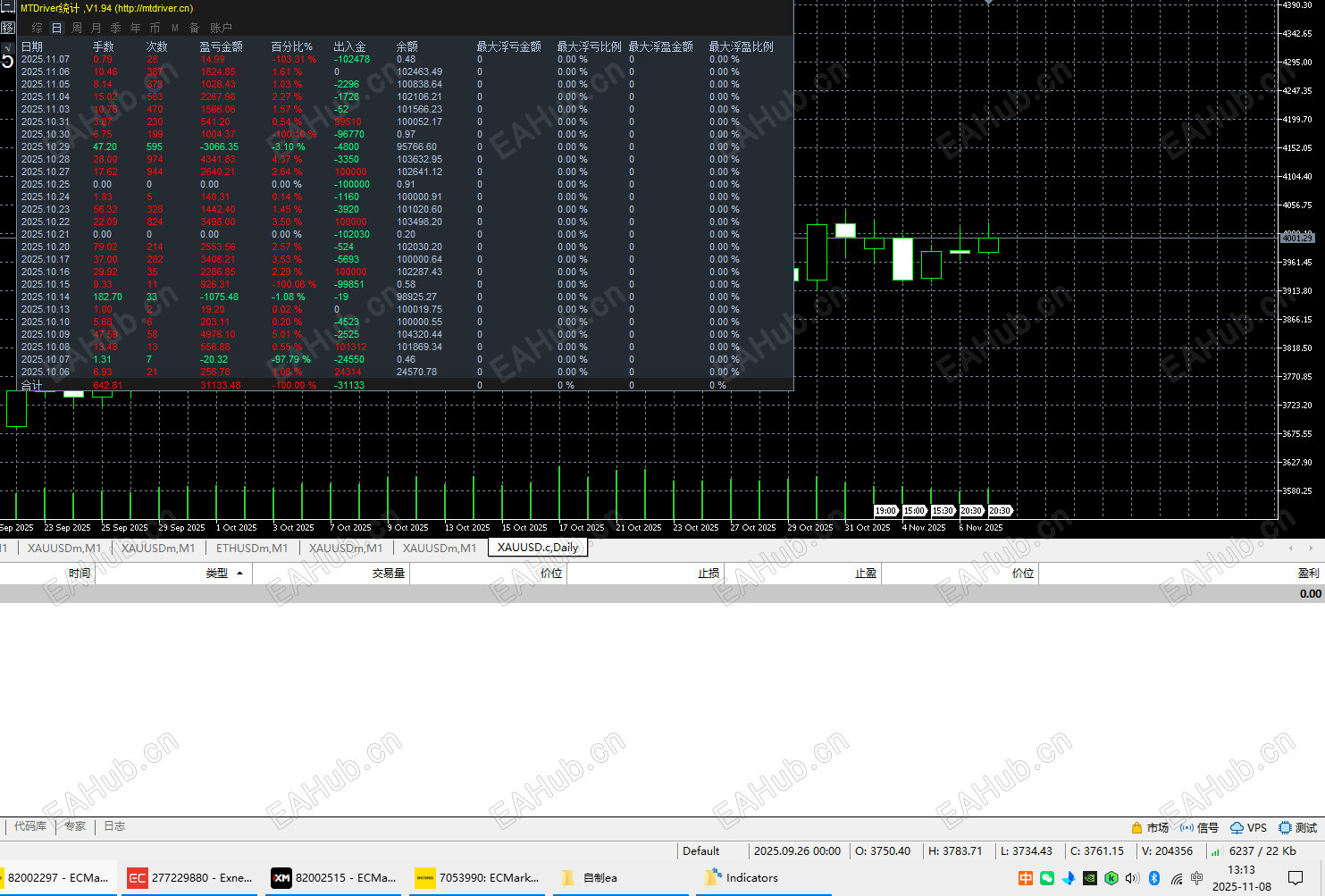
Task: Click the 余额 column header in MTDriver
Action: point(407,46)
